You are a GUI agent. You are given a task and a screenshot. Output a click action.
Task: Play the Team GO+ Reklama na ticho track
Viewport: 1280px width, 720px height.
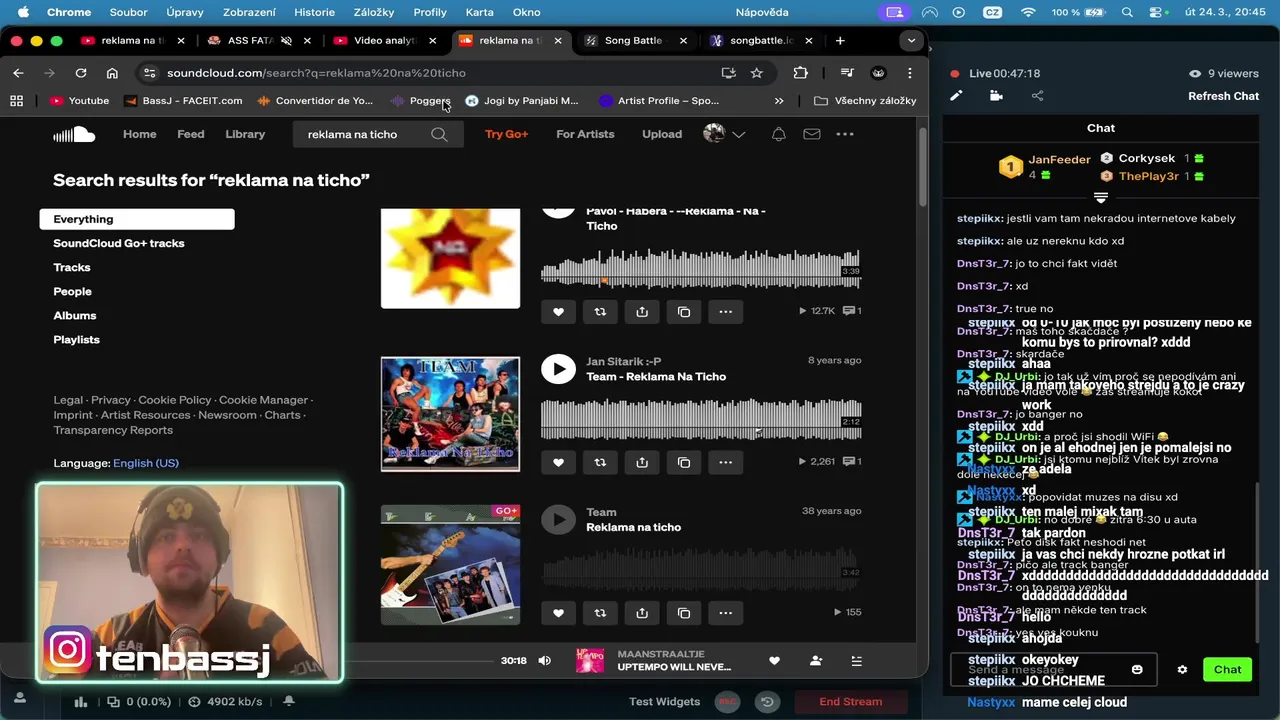(x=558, y=520)
